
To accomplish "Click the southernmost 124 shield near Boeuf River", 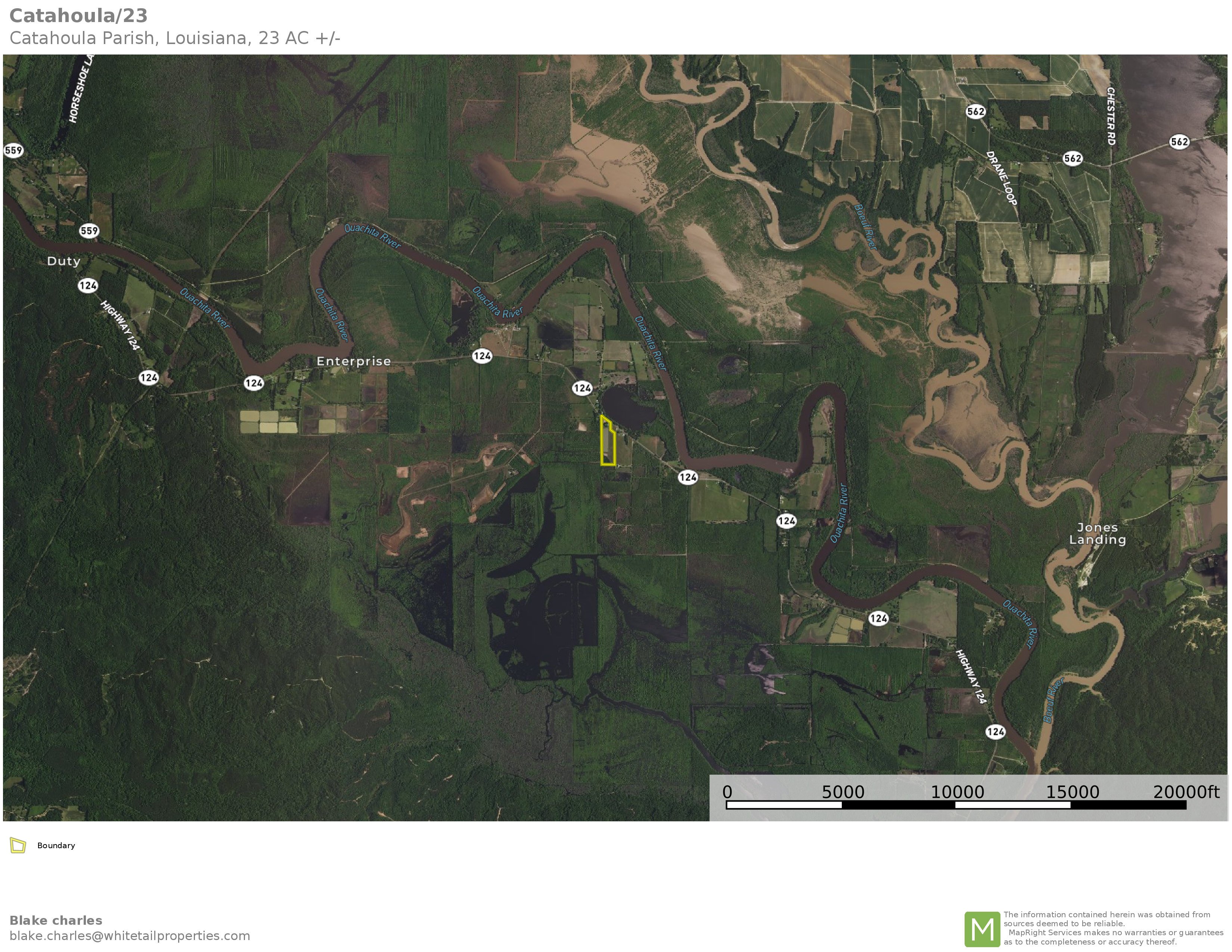I will pos(995,732).
